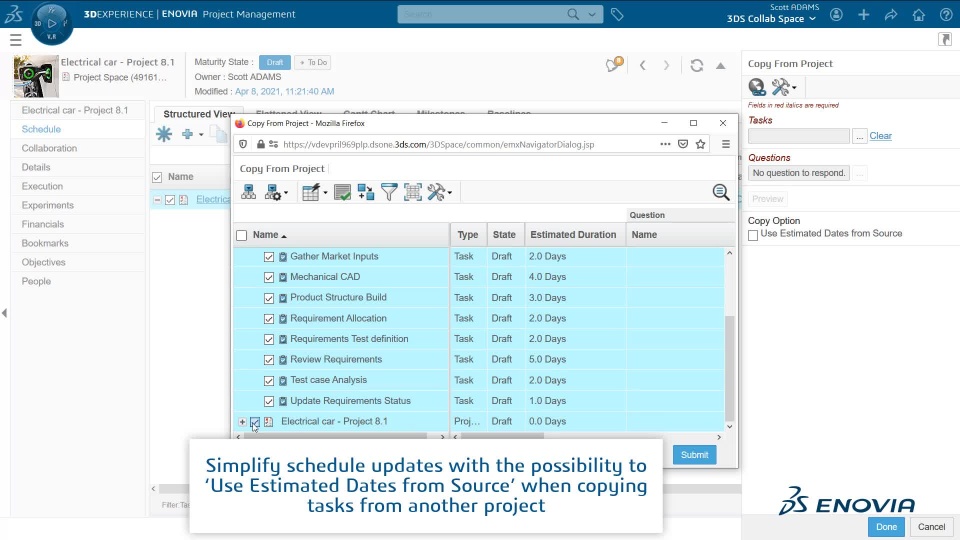Click the add-row arrow icon in dialog toolbar

[x=366, y=192]
